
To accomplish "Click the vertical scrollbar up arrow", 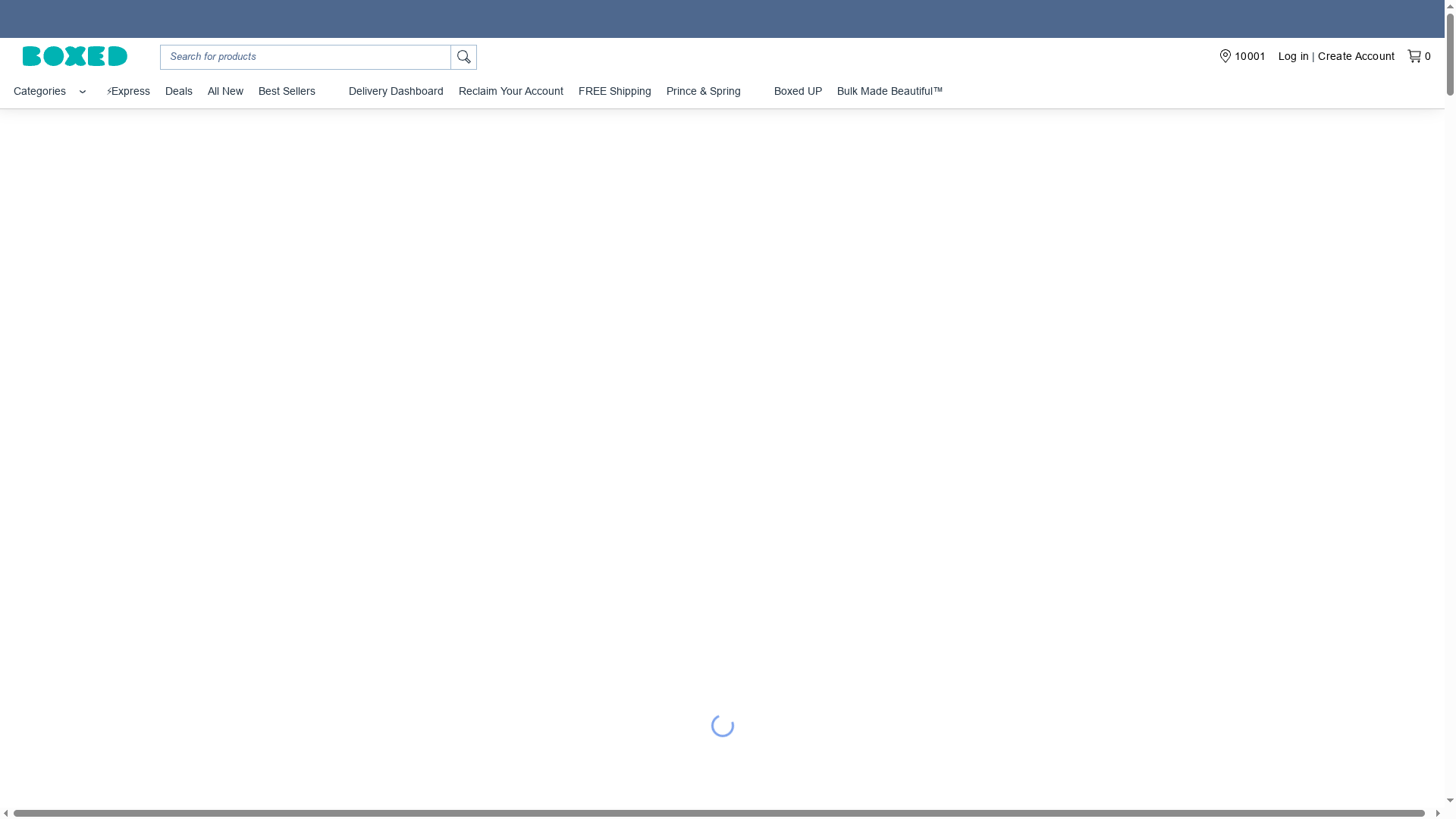I will pyautogui.click(x=1450, y=5).
